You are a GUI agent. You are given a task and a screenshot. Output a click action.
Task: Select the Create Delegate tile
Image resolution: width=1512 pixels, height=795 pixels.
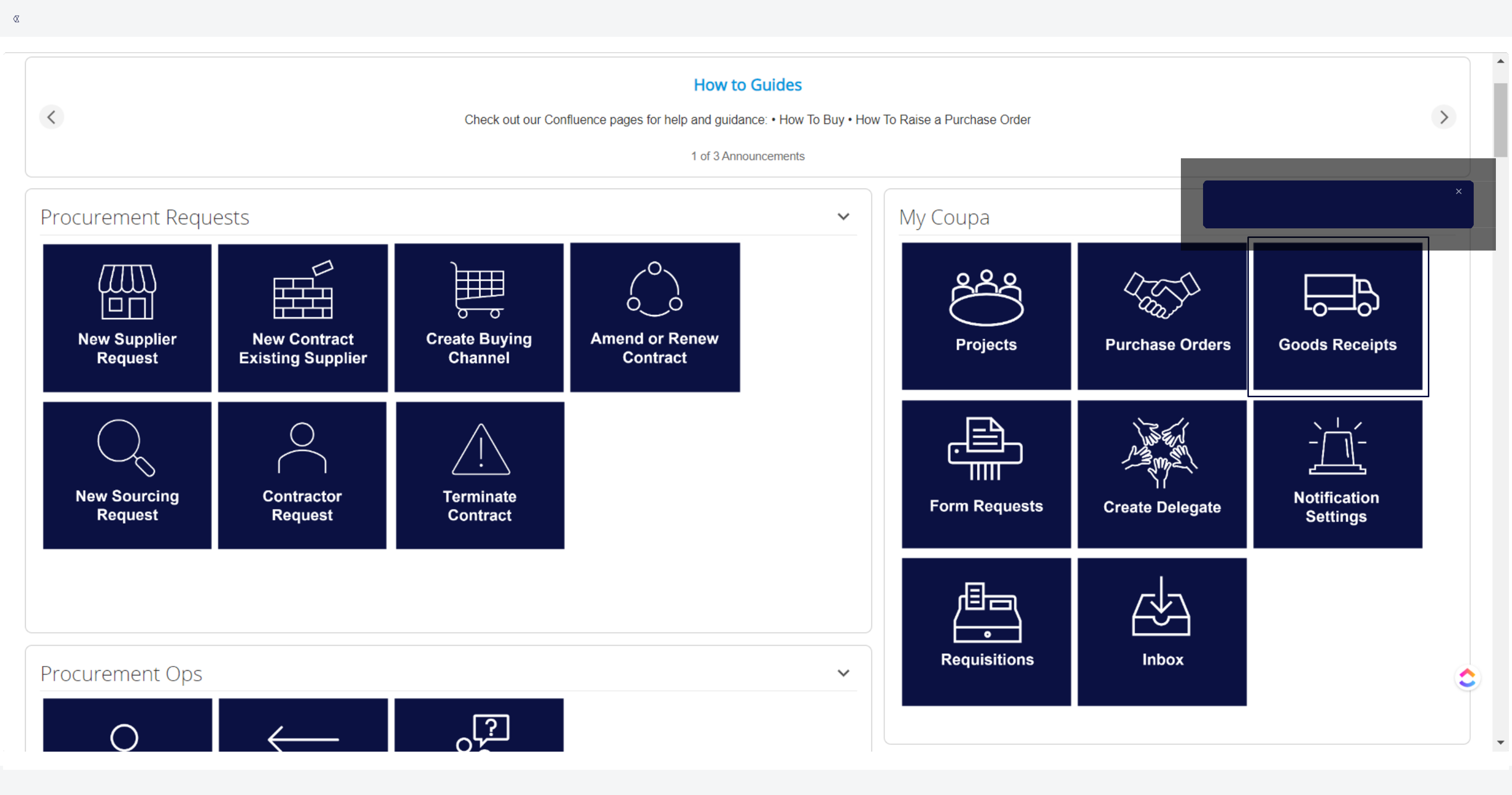click(x=1162, y=474)
